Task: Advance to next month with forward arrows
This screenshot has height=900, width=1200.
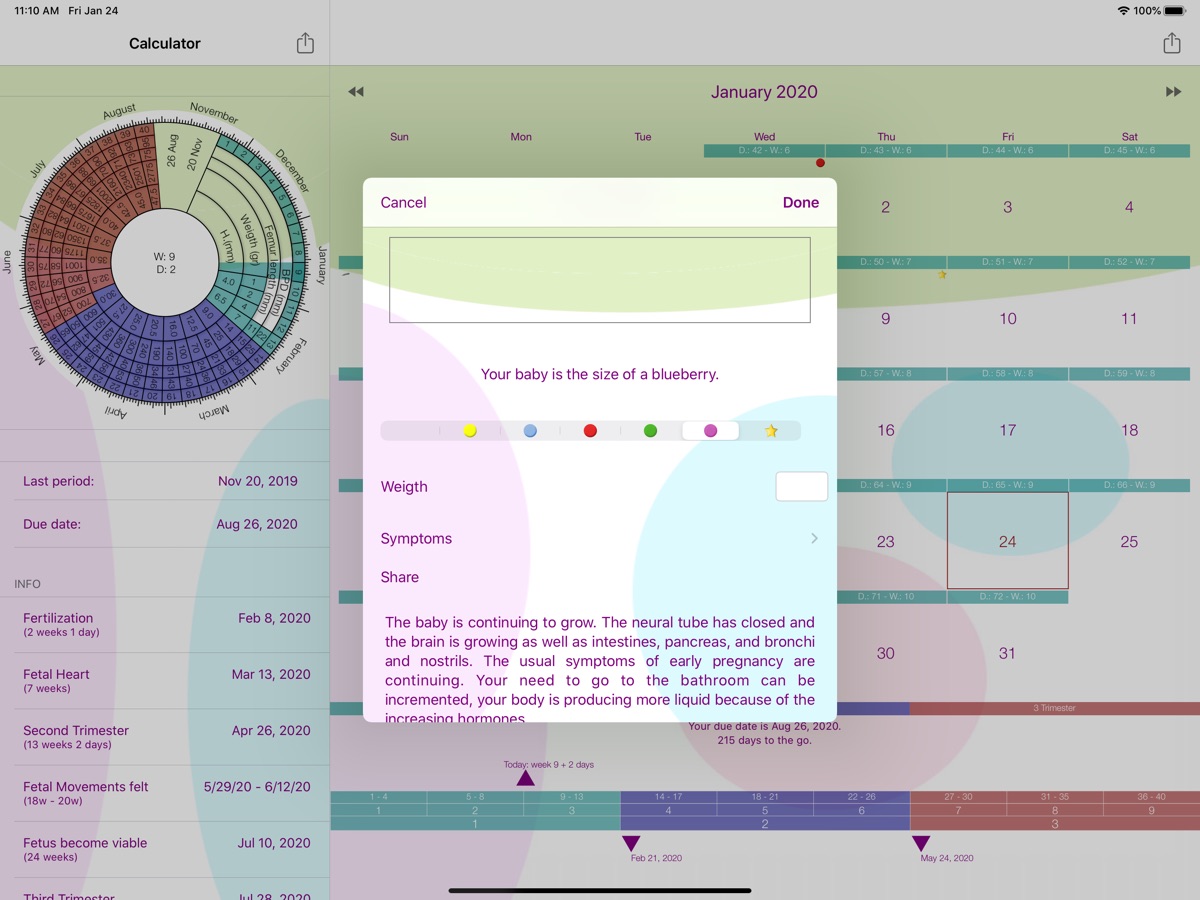Action: point(1173,92)
